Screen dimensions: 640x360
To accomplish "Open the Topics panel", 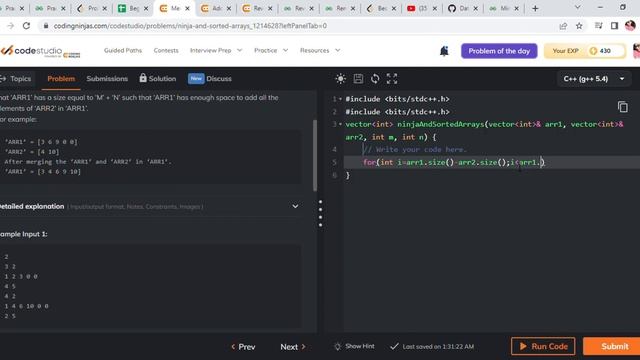I will [16, 78].
